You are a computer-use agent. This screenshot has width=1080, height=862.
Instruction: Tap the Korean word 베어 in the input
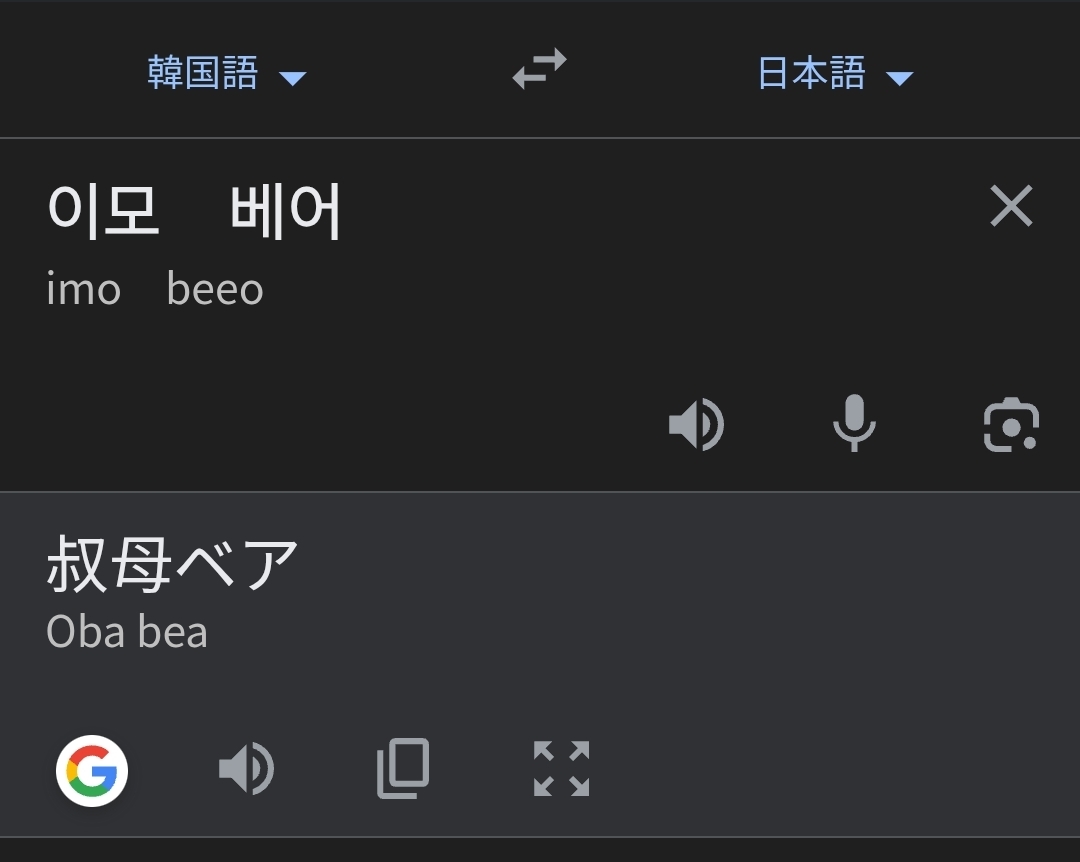[x=286, y=211]
